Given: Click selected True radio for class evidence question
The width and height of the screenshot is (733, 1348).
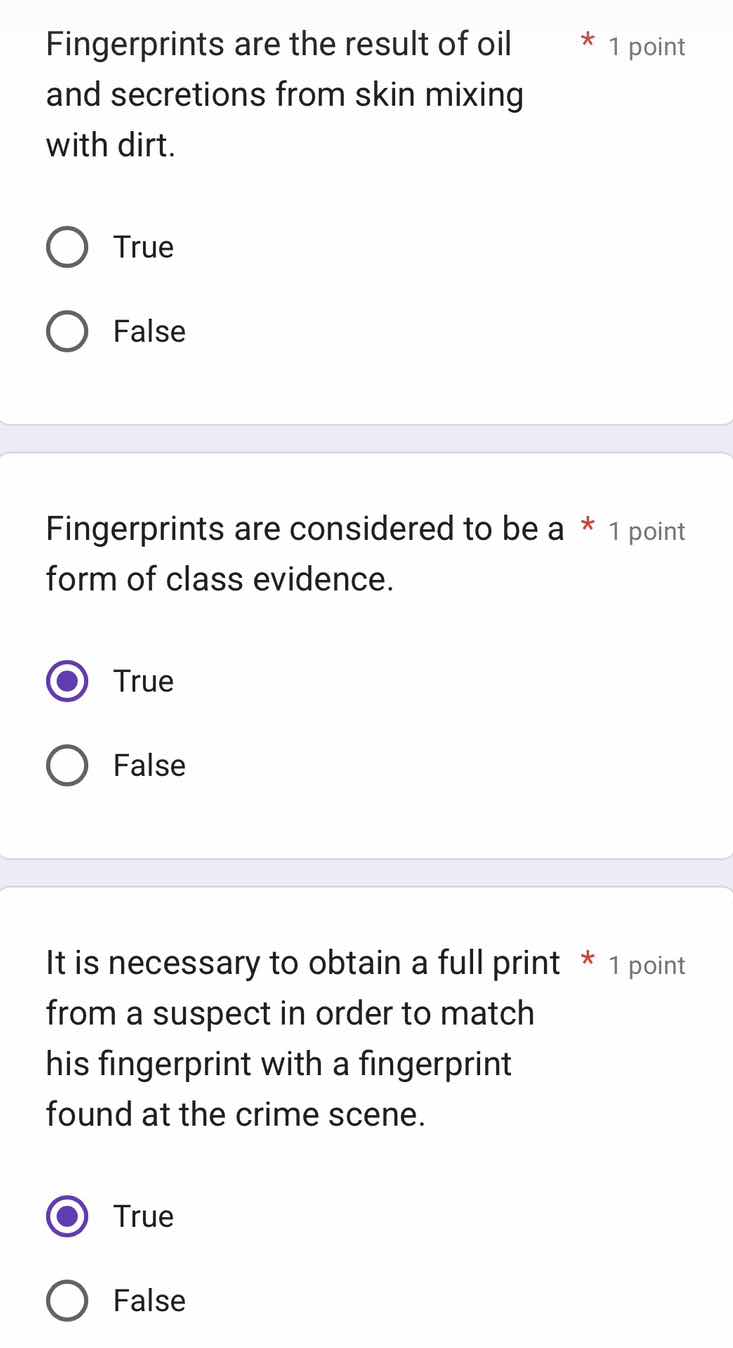Looking at the screenshot, I should tap(67, 682).
